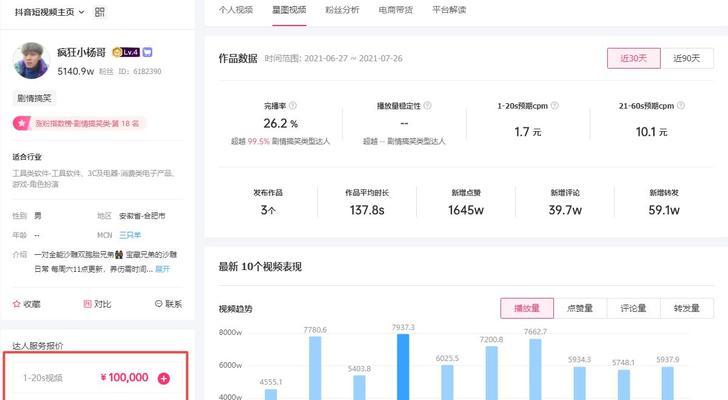Click the 59.1w new shares value
The image size is (728, 400).
point(664,210)
